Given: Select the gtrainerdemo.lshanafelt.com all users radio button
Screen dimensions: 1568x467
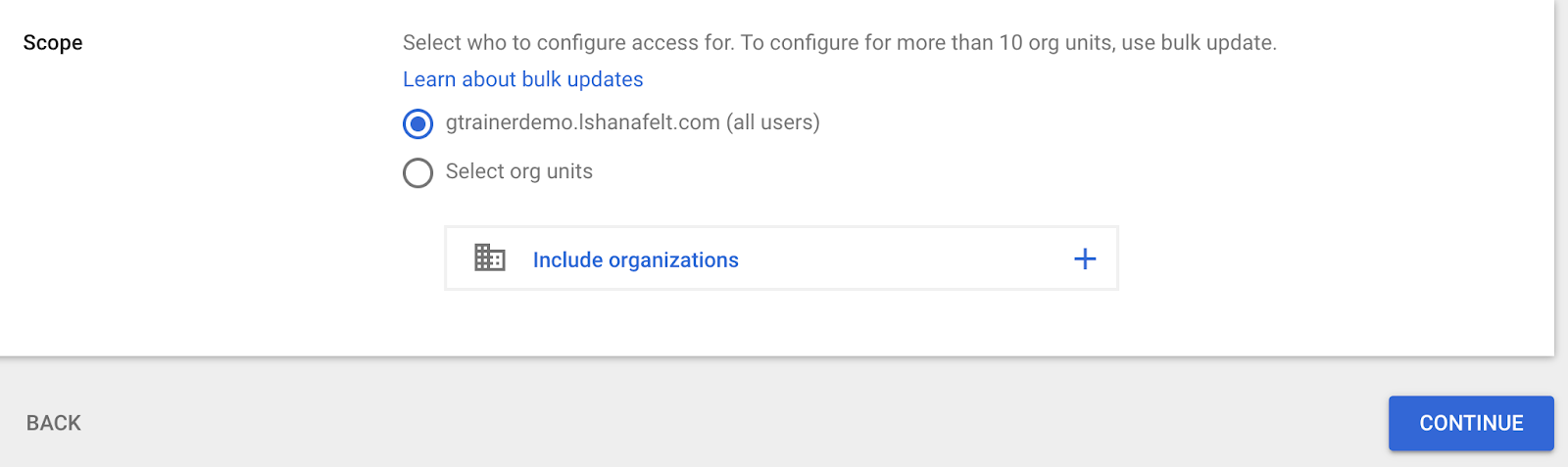Looking at the screenshot, I should coord(417,123).
